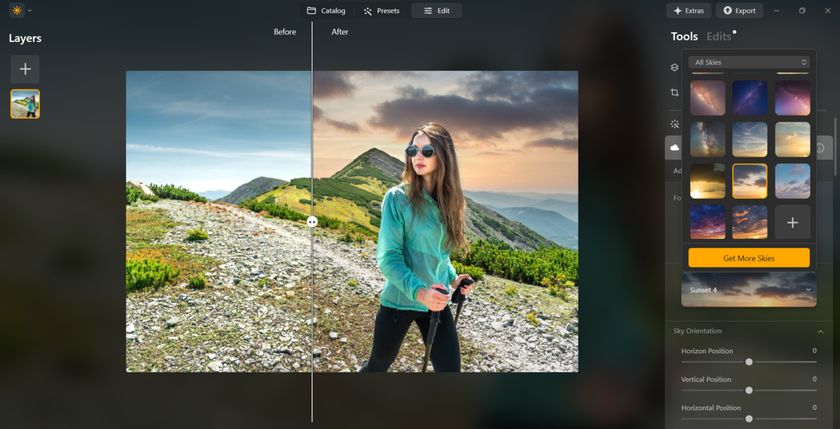Choose the dark stormy golden sun sky thumbnail
Image resolution: width=840 pixels, height=429 pixels.
point(708,181)
